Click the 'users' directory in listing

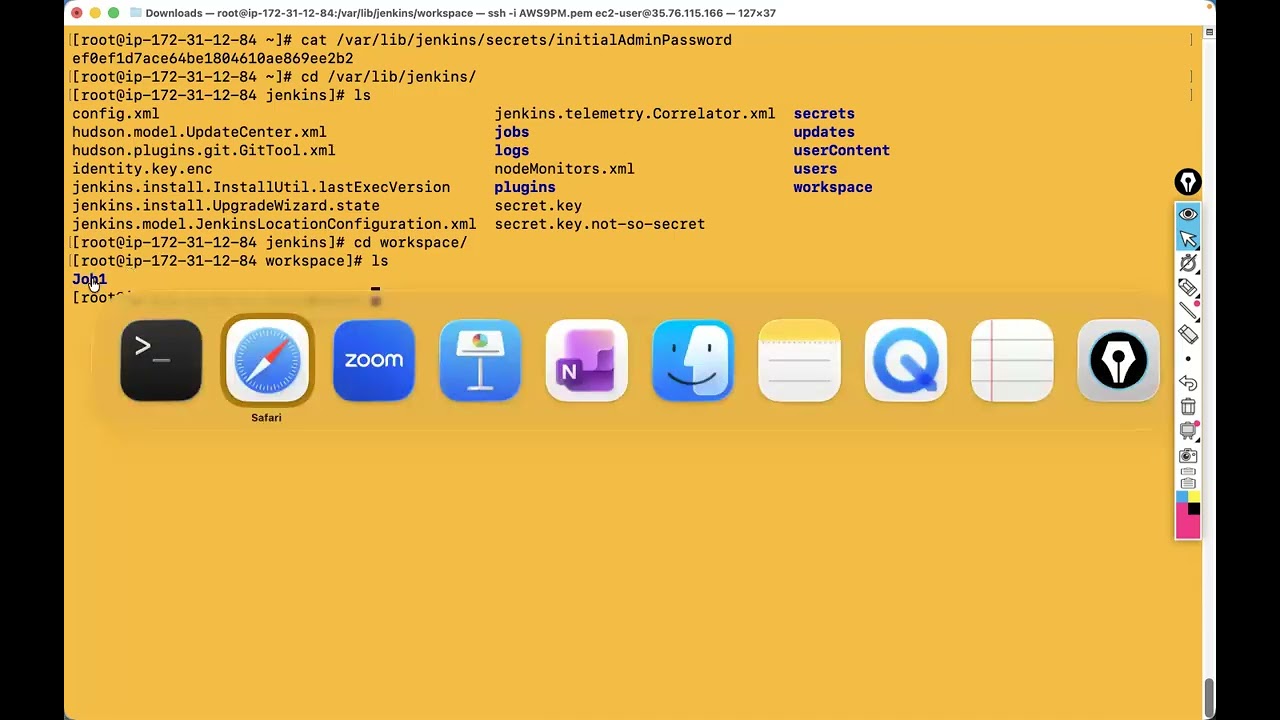(815, 169)
